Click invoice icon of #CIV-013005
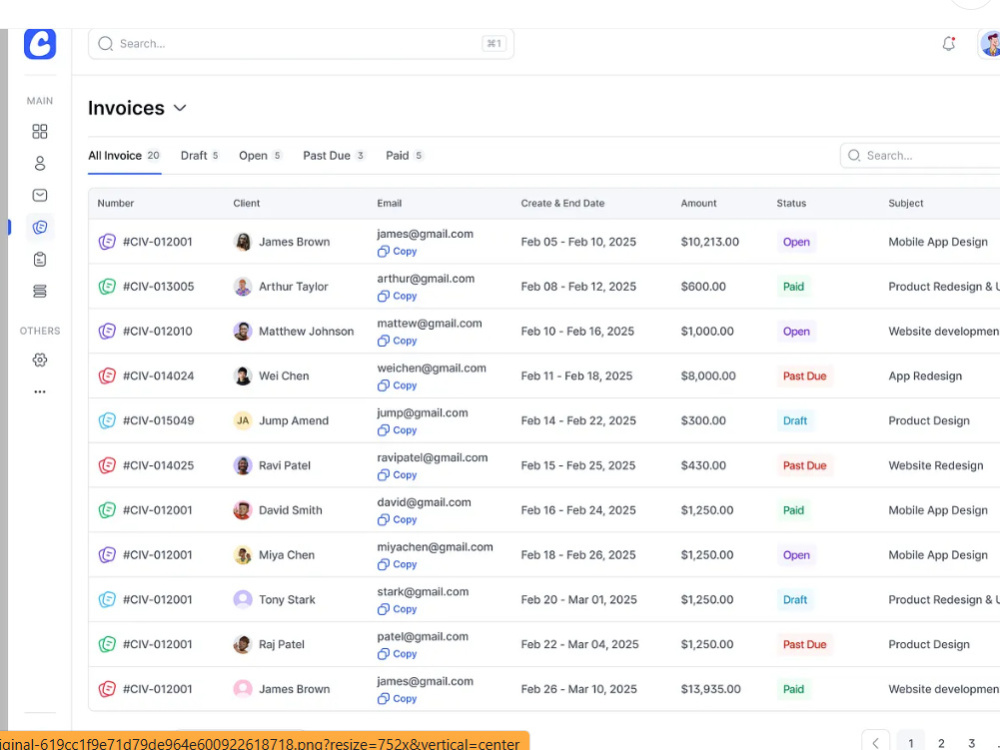 pos(107,286)
